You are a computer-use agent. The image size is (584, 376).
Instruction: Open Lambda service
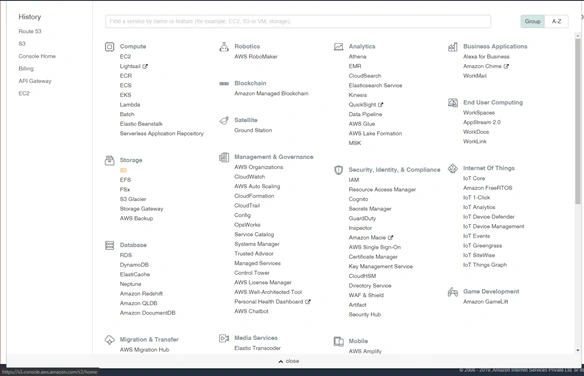pyautogui.click(x=130, y=105)
